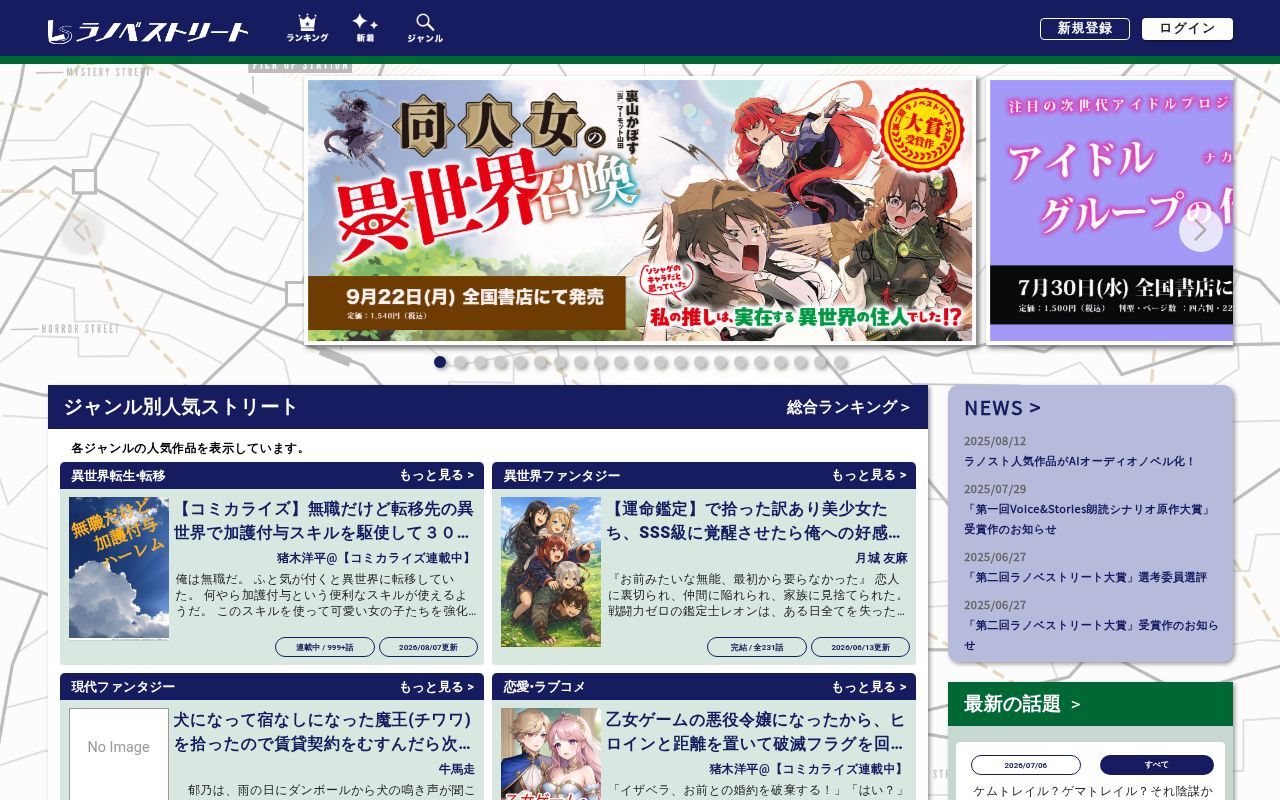Open the ジャンル magnifier icon
Viewport: 1280px width, 800px height.
click(x=425, y=28)
